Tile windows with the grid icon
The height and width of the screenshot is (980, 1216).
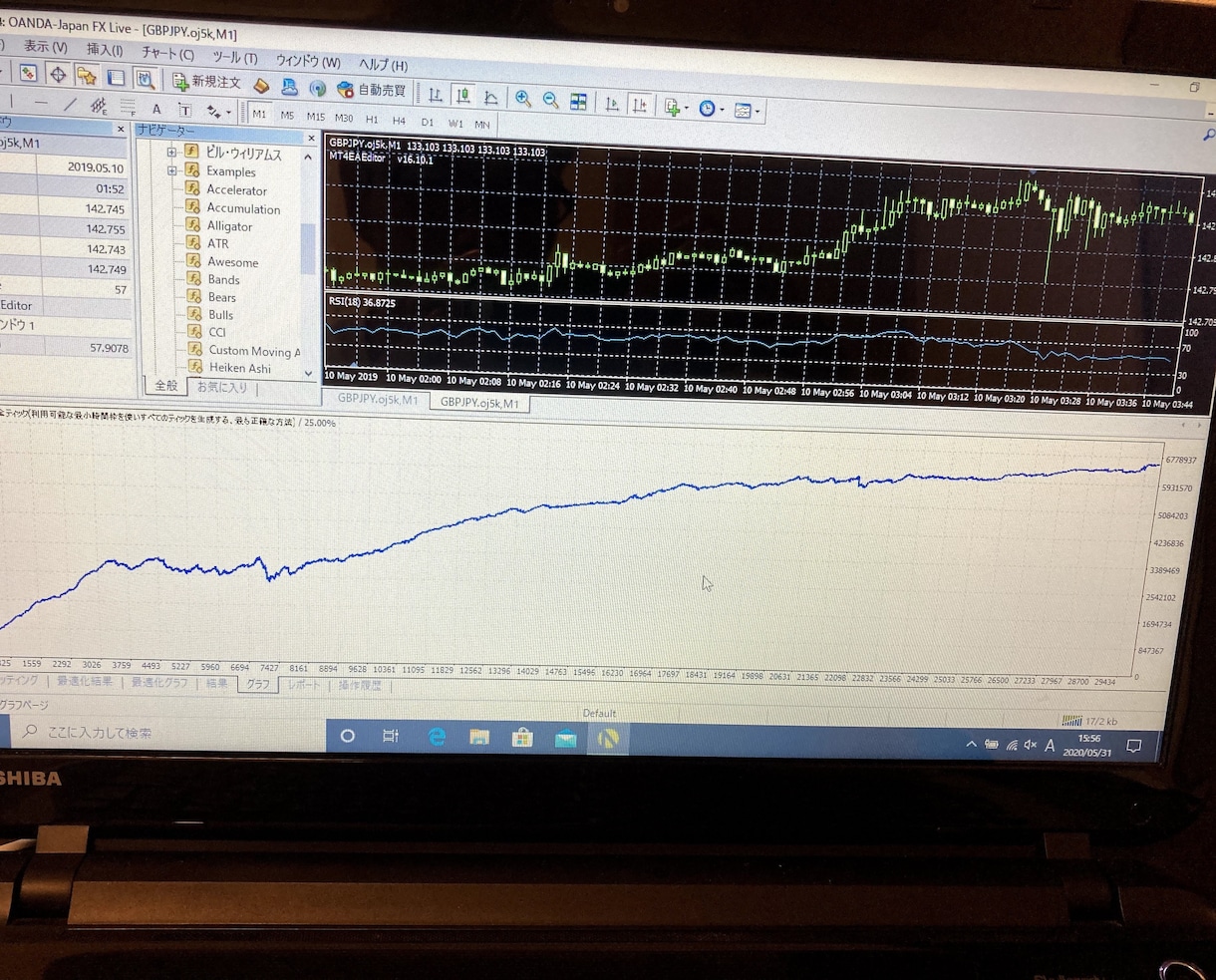coord(578,101)
